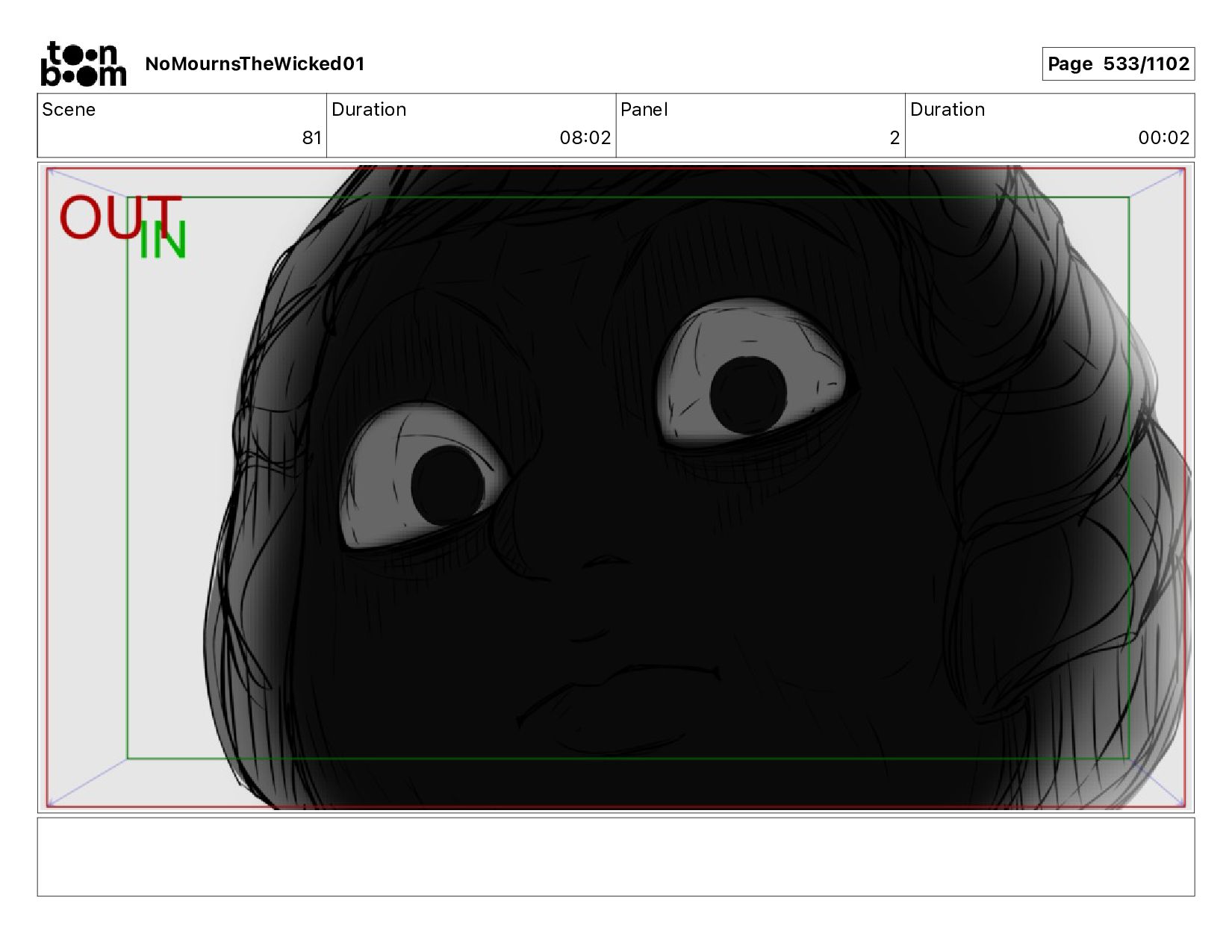Select the Panel header label
The width and height of the screenshot is (1232, 952).
coord(644,110)
